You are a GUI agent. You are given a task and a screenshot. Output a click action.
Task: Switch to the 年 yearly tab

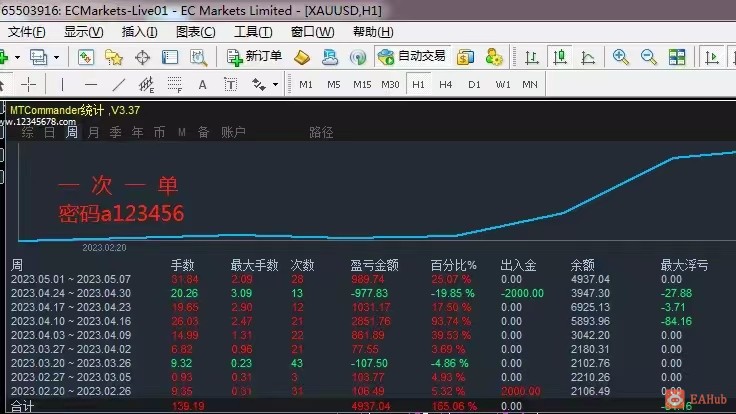coord(138,132)
